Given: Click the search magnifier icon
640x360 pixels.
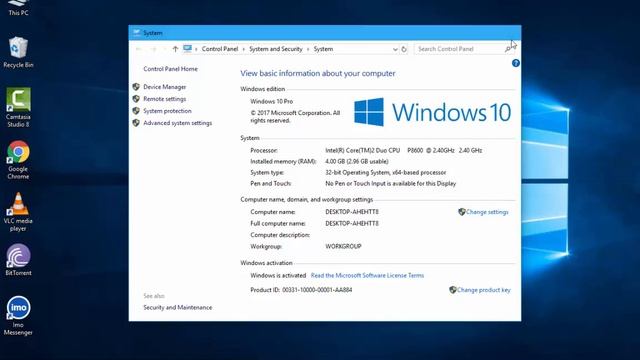Looking at the screenshot, I should 508,49.
